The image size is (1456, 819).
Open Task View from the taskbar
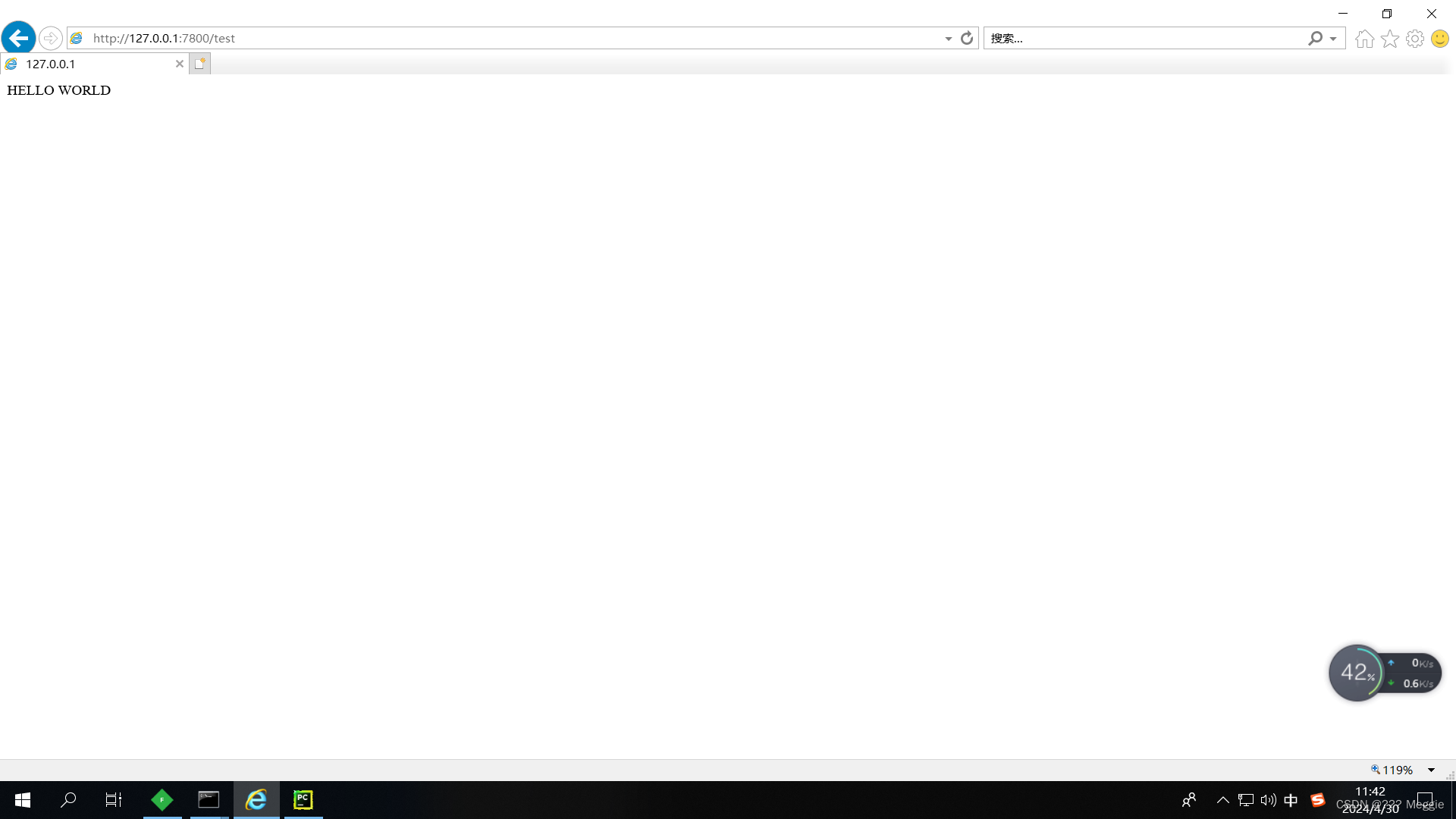pos(113,799)
